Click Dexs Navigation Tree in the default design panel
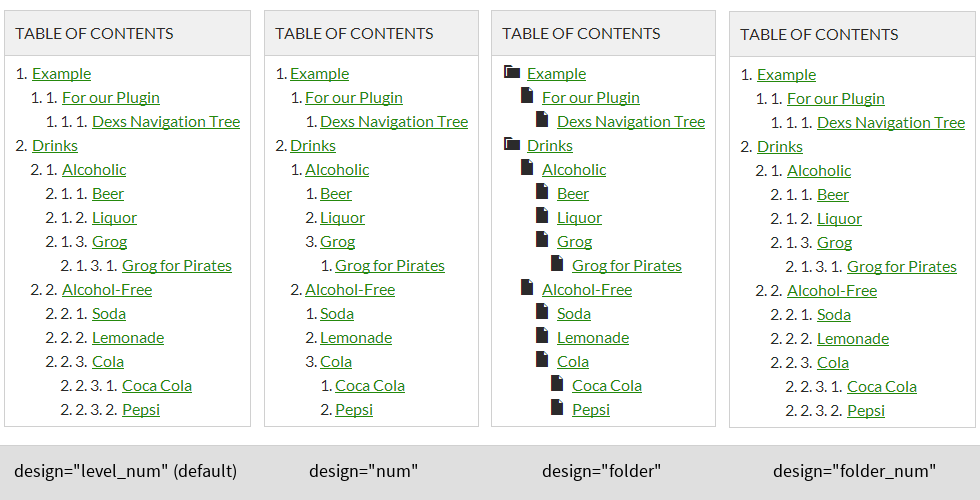This screenshot has width=980, height=500. (166, 121)
